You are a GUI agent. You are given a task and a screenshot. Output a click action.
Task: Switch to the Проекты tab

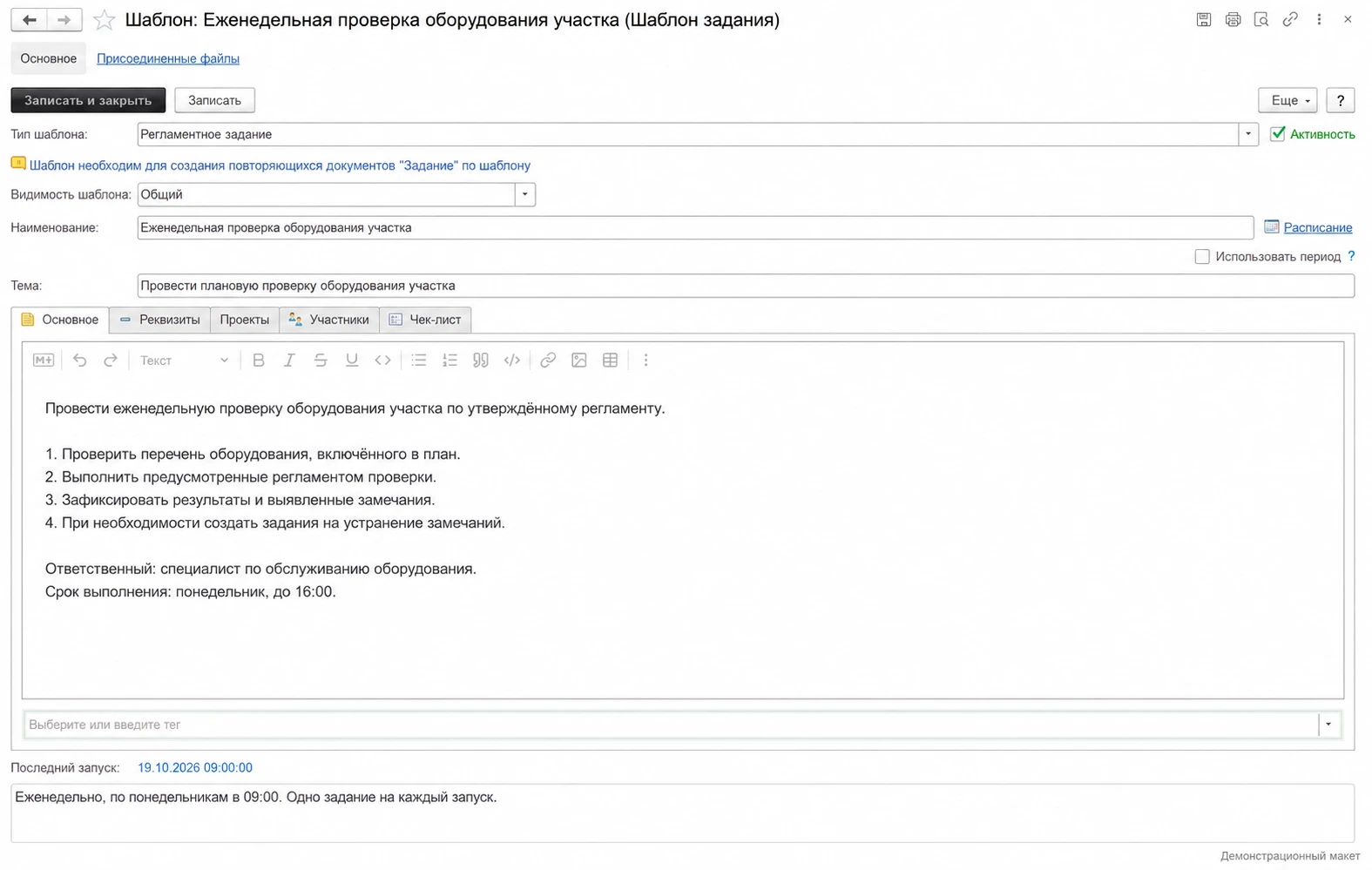click(x=245, y=320)
